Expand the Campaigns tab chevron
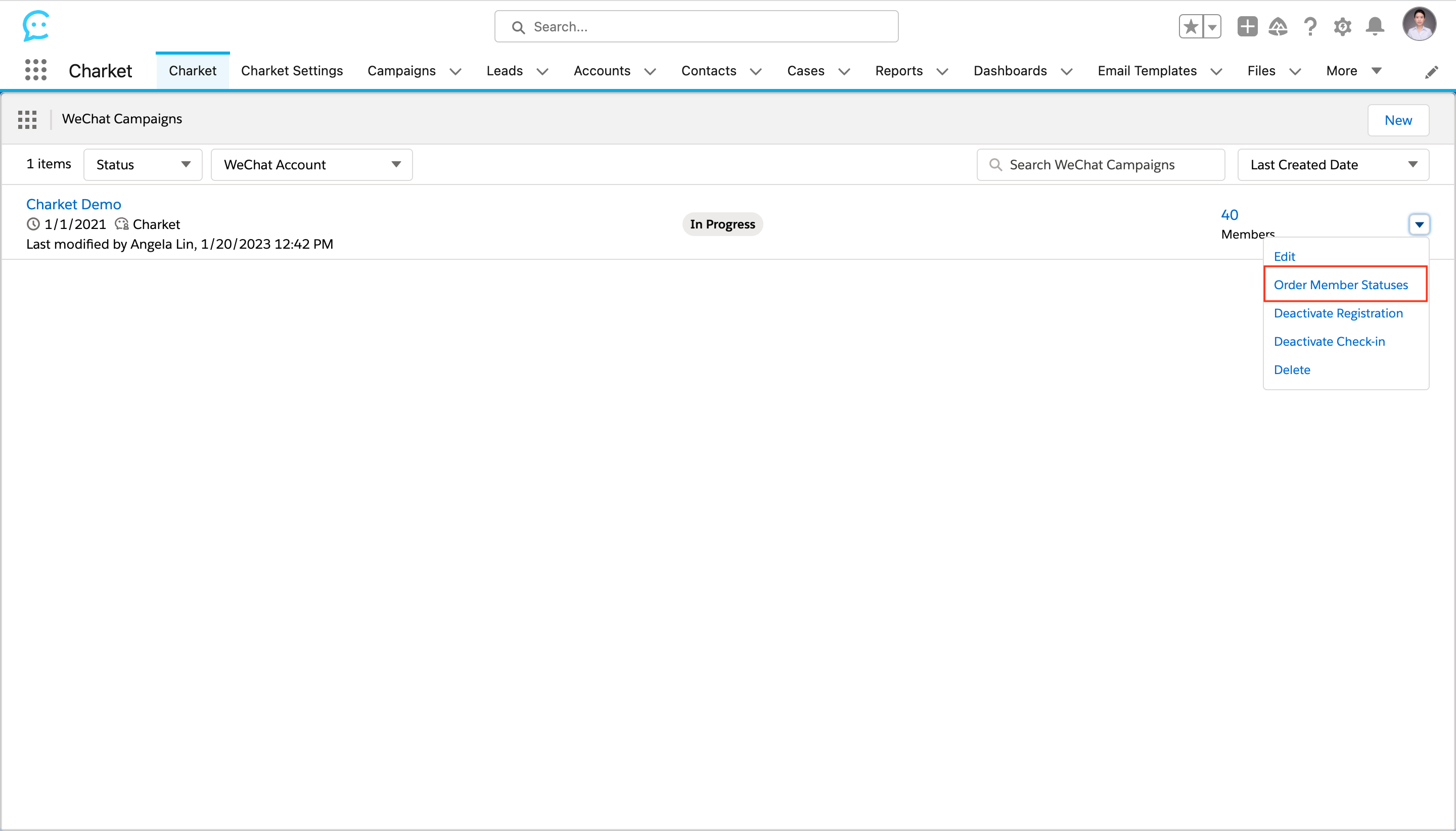1456x831 pixels. tap(456, 71)
